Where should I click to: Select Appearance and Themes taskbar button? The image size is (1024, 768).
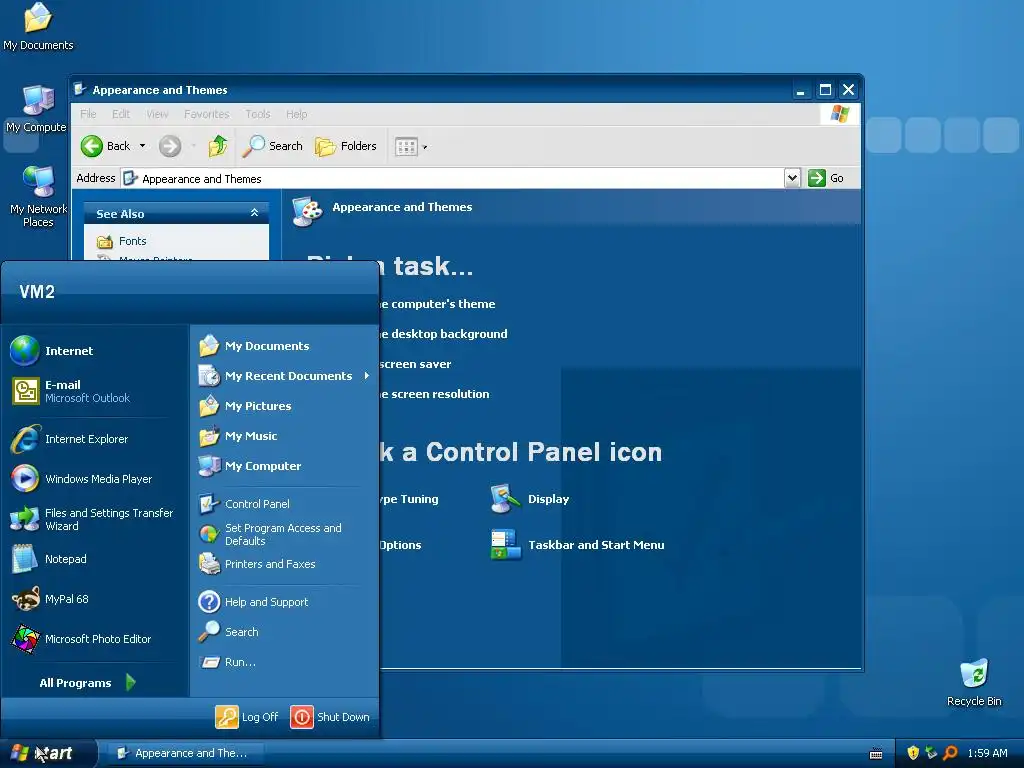click(x=183, y=753)
